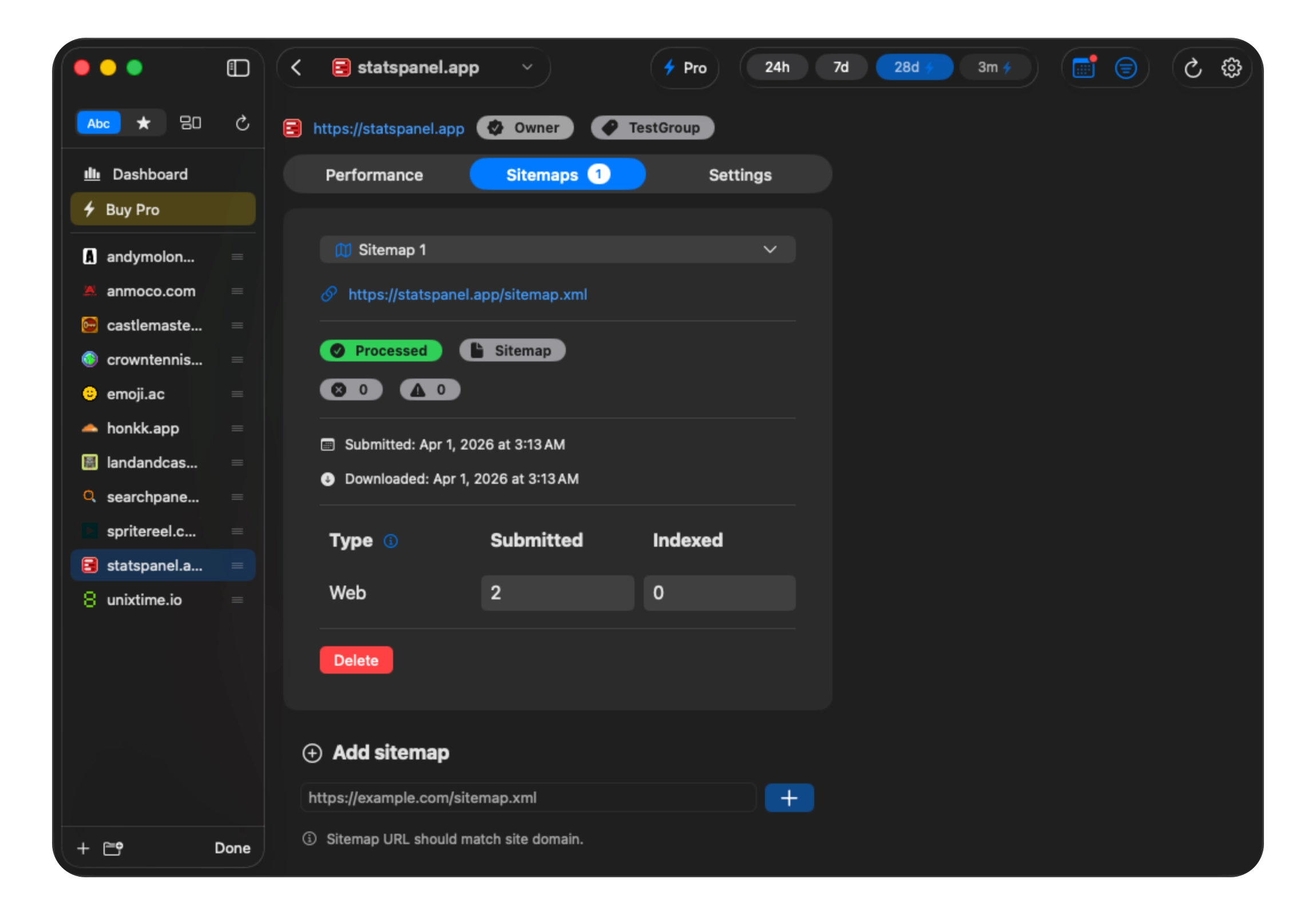Open the statspanel.app site switcher dropdown
Image resolution: width=1316 pixels, height=915 pixels.
pyautogui.click(x=527, y=67)
